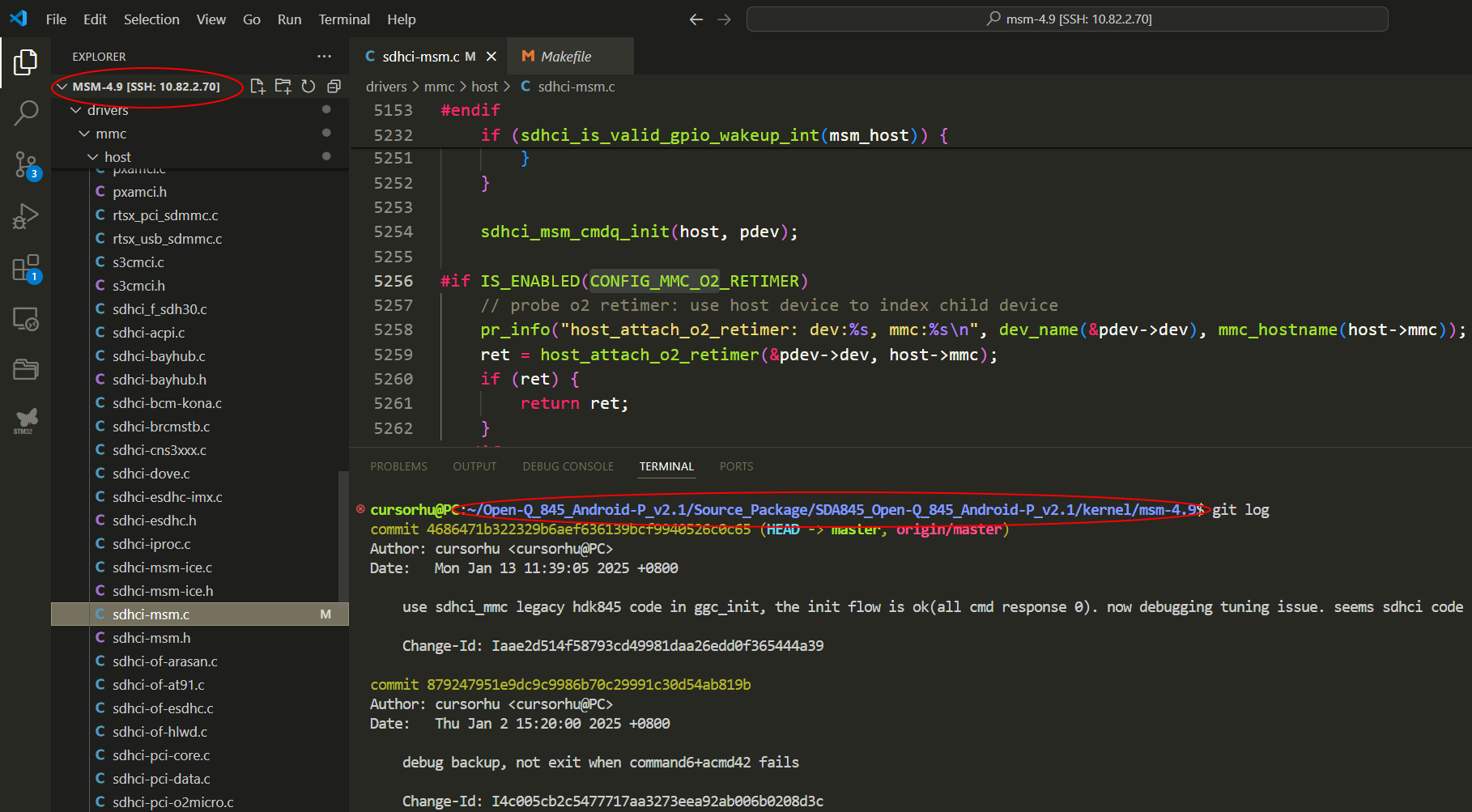The height and width of the screenshot is (812, 1472).
Task: Switch to the Ports panel tab
Action: [736, 466]
